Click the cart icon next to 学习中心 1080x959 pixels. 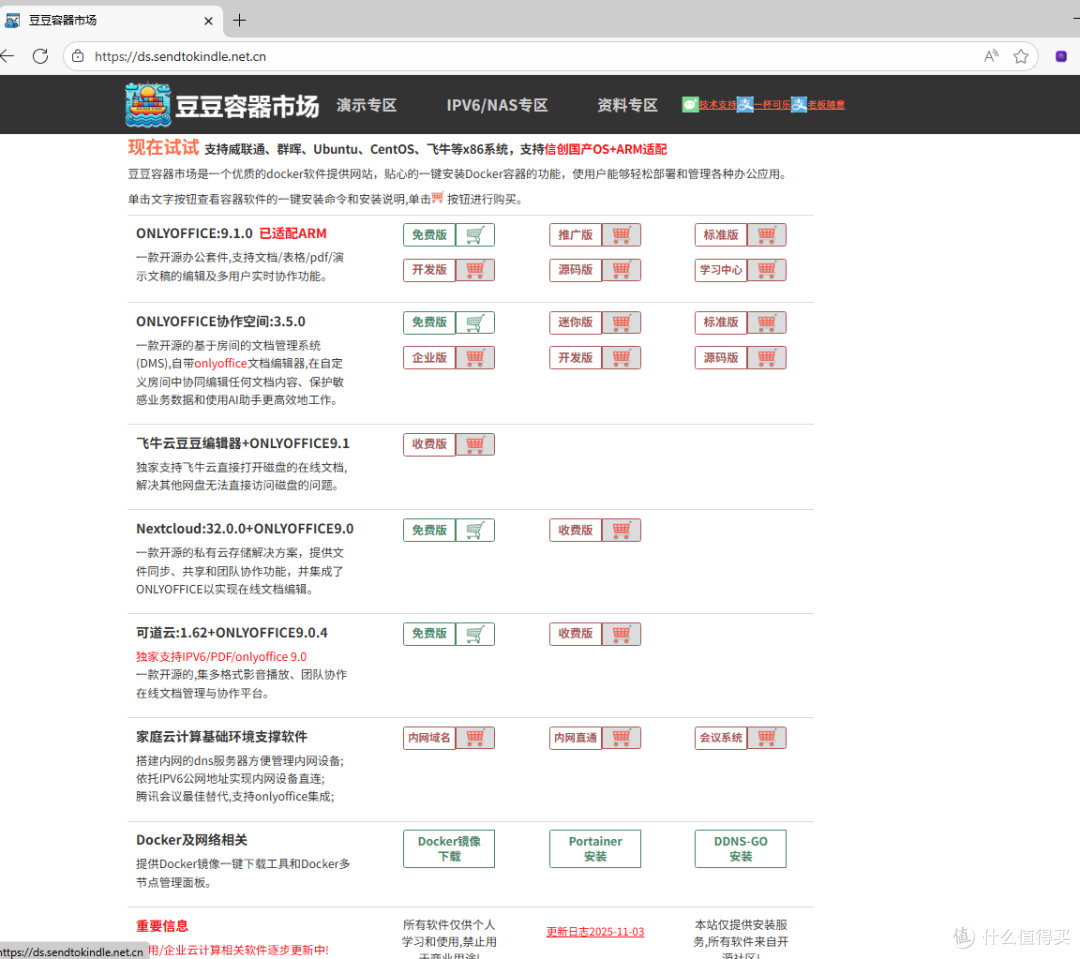767,270
